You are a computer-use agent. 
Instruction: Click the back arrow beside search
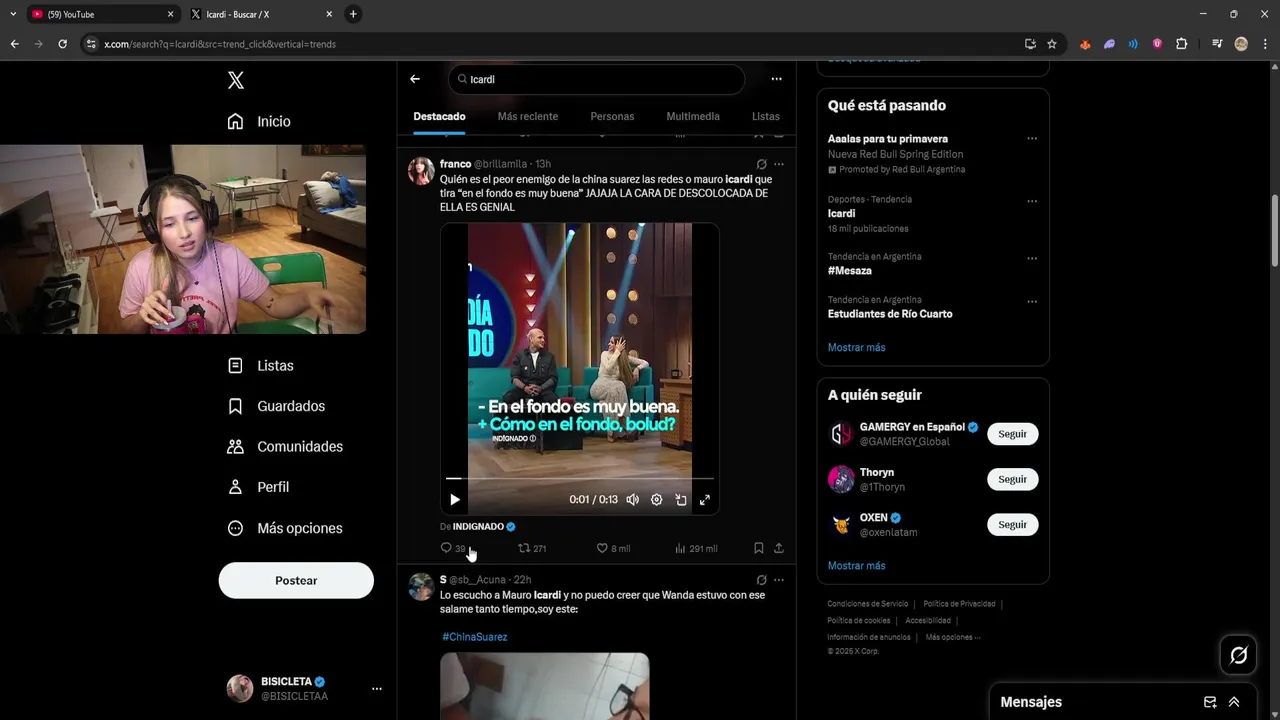pos(415,79)
